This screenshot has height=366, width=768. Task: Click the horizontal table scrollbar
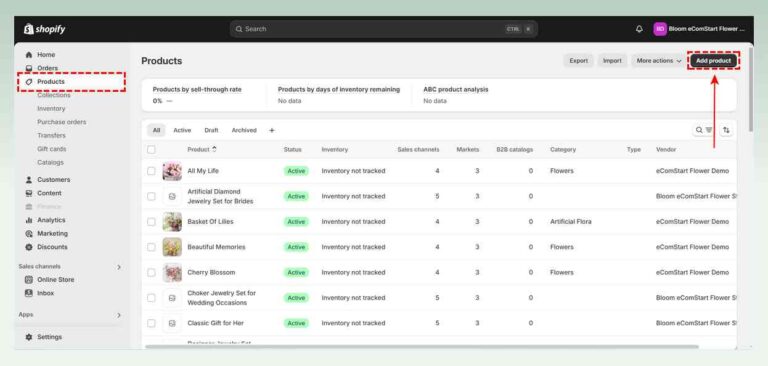[422, 347]
